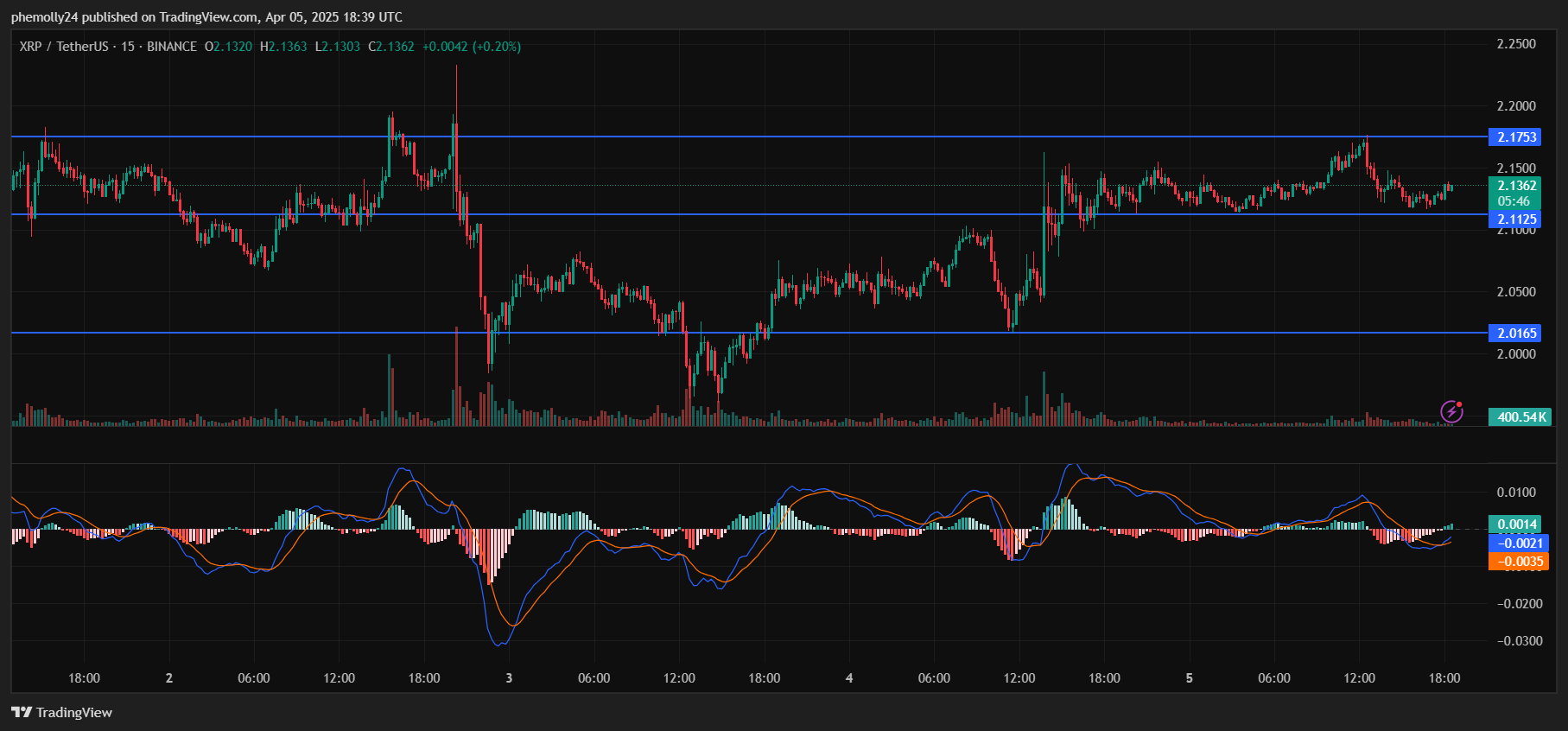Click the 2.1753 blue price label
1568x731 pixels.
(1516, 137)
